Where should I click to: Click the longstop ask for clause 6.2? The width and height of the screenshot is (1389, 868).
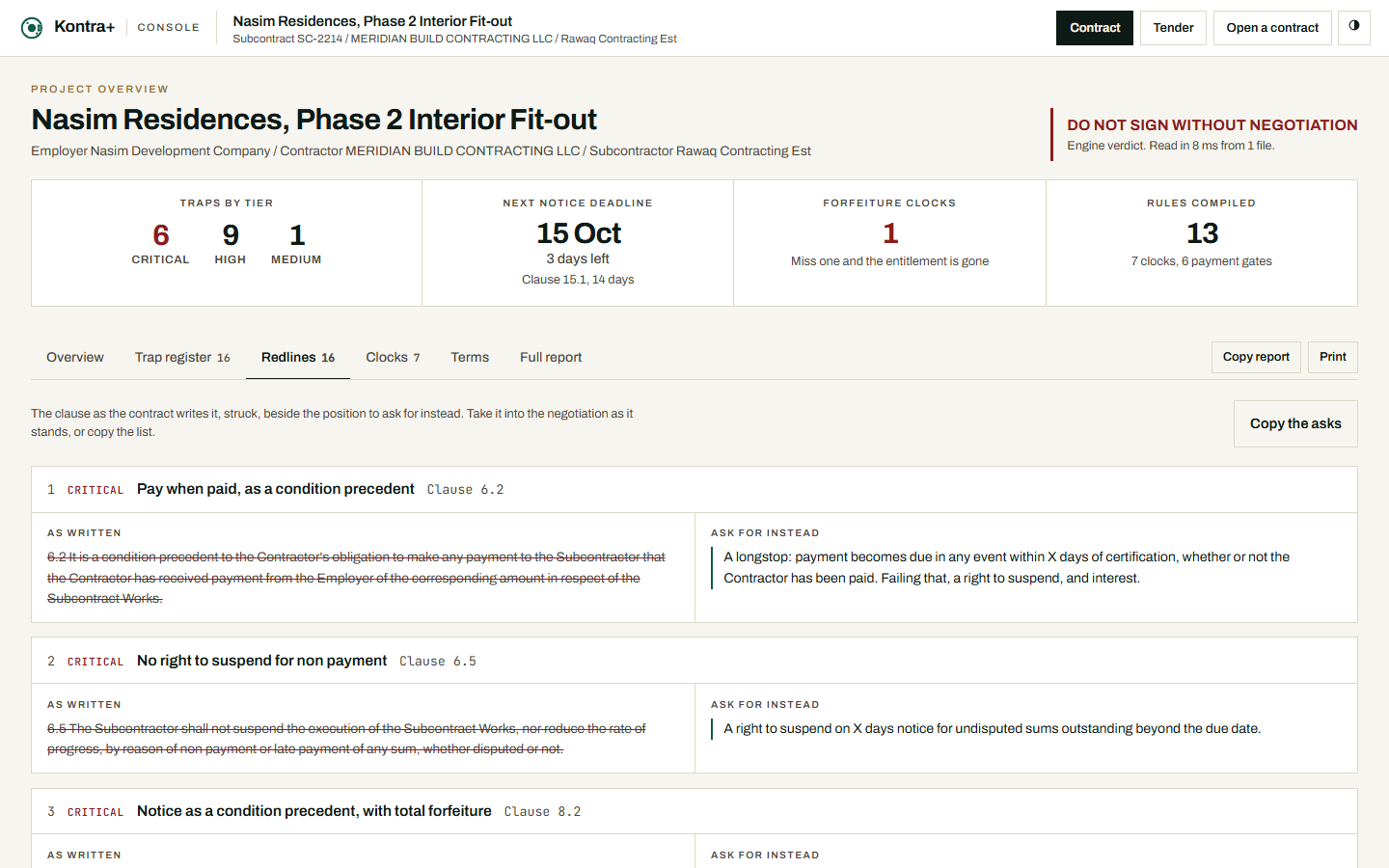coord(1007,567)
